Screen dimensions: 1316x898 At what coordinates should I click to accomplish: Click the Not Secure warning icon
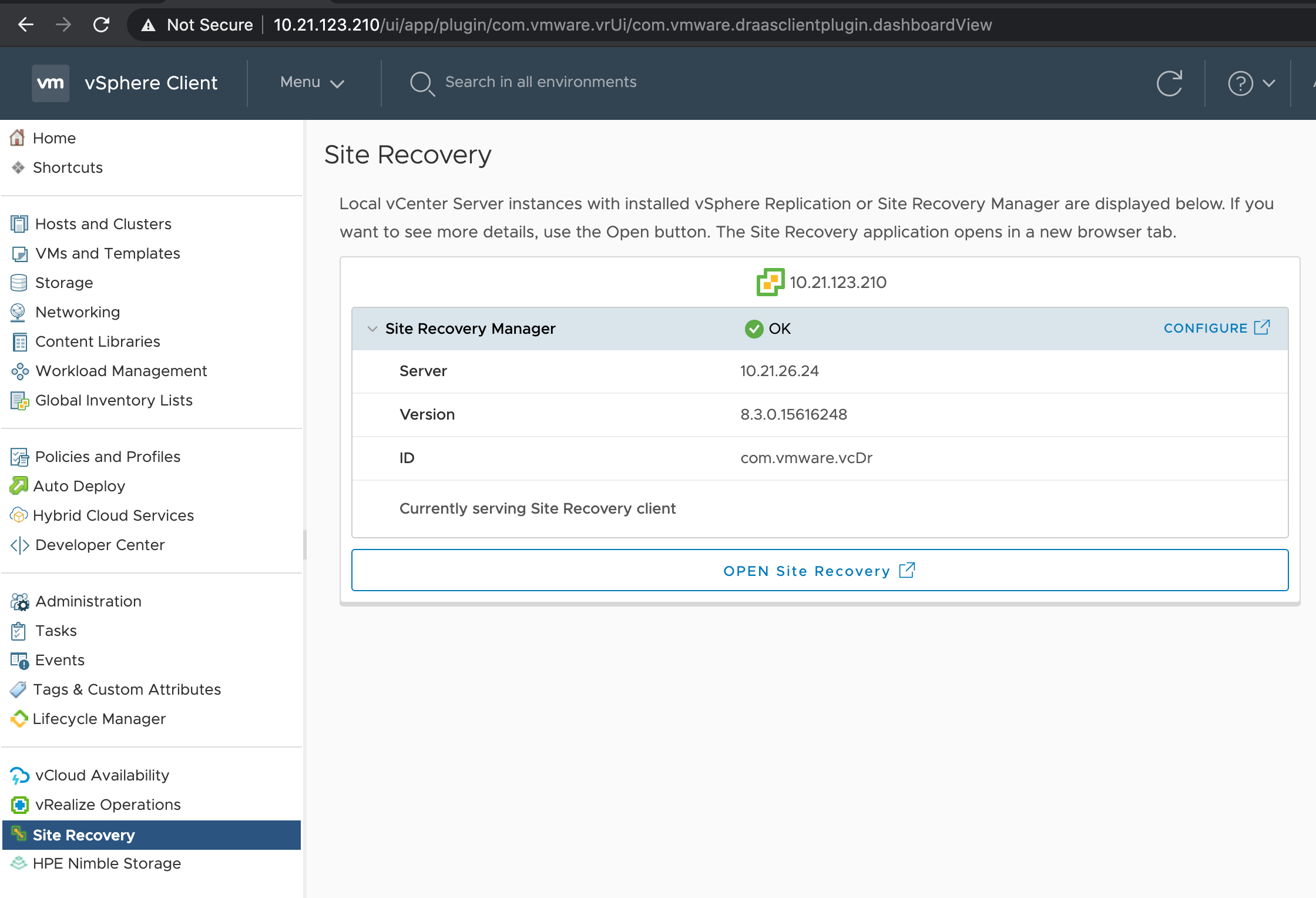(149, 25)
